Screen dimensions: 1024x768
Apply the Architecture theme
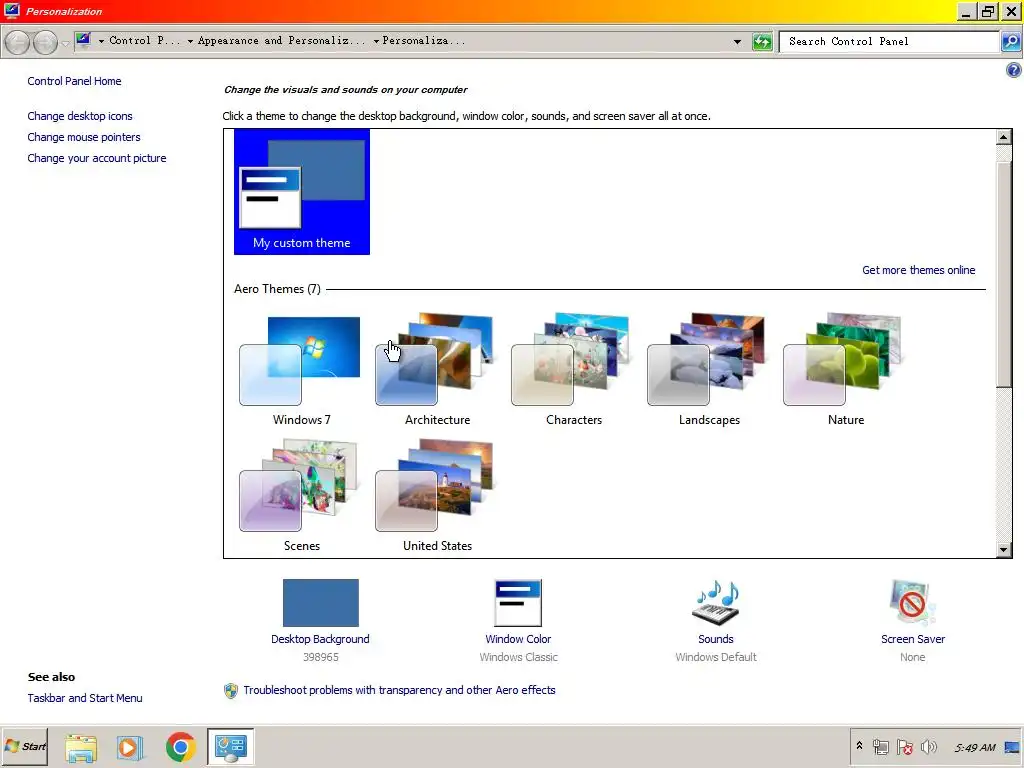tap(436, 370)
